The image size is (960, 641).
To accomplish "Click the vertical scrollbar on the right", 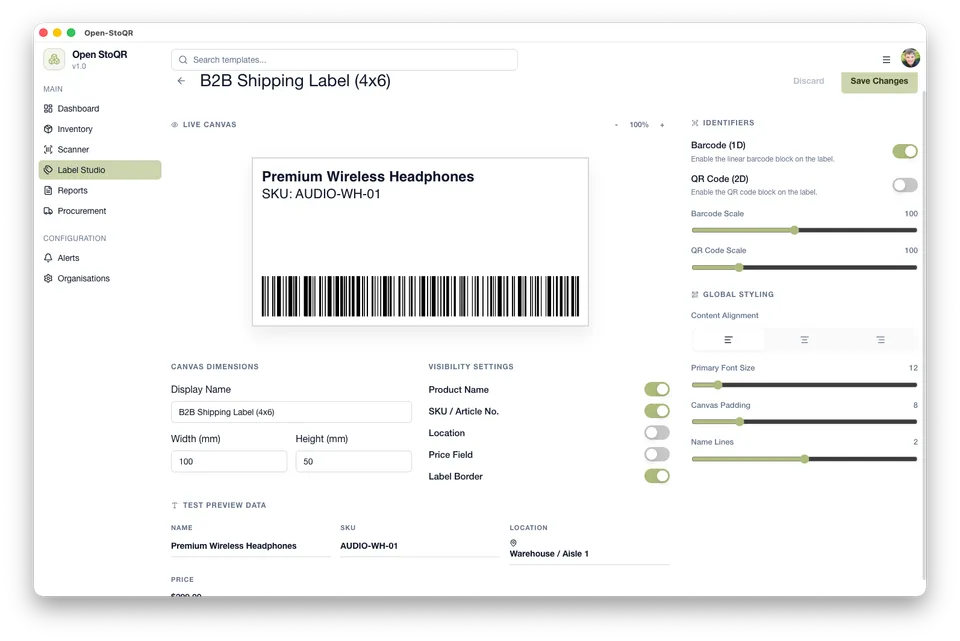I will 924,335.
